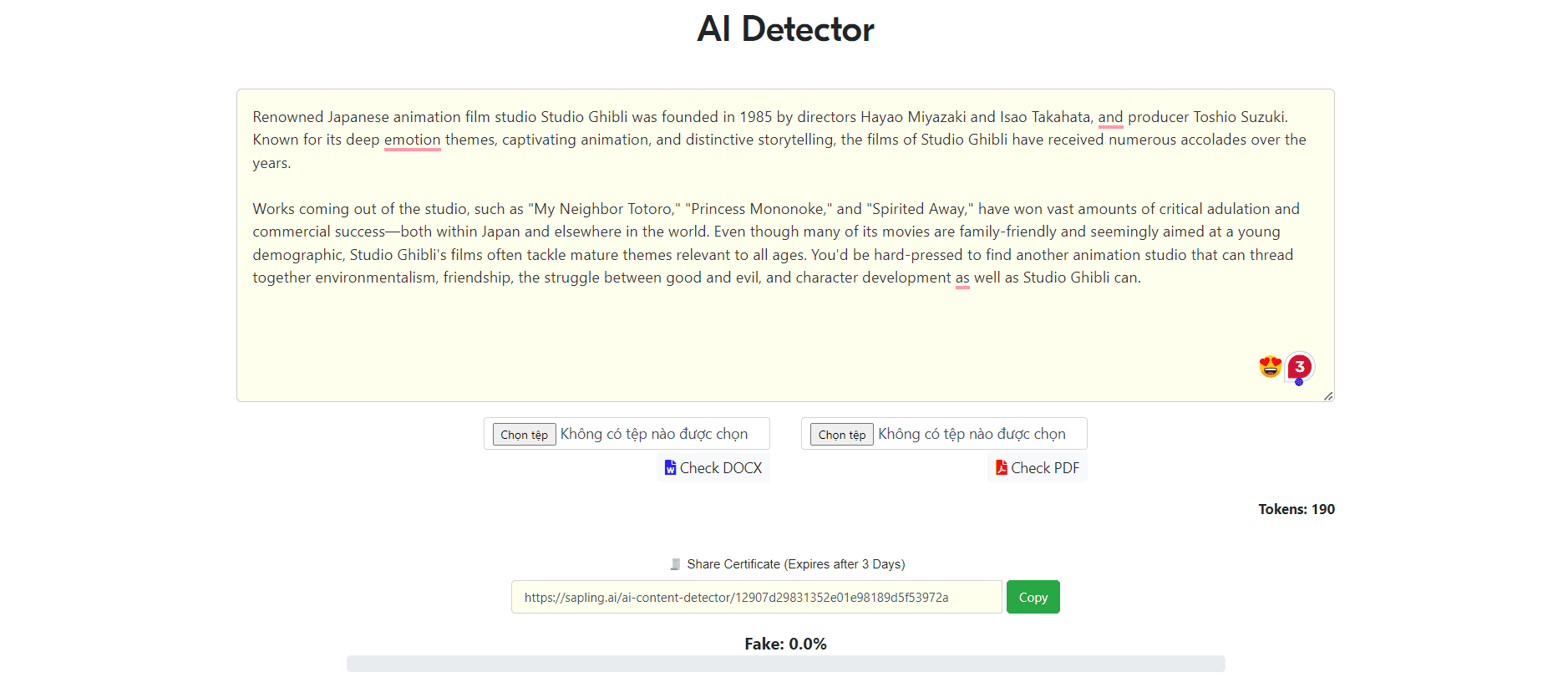Click the underlined word "as" in last sentence

coord(962,278)
